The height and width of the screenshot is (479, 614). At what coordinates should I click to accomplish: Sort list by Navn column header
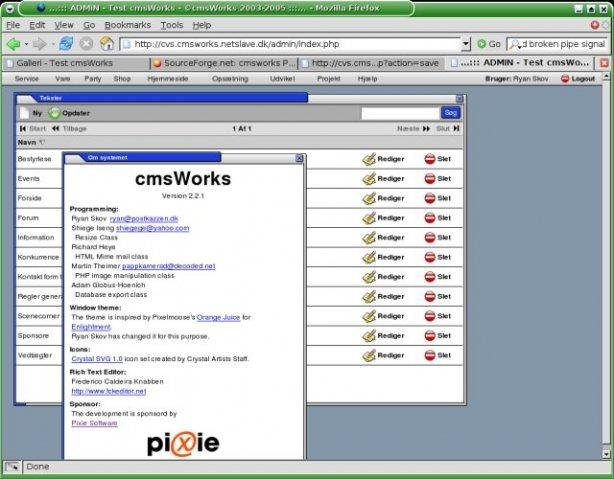(x=27, y=142)
